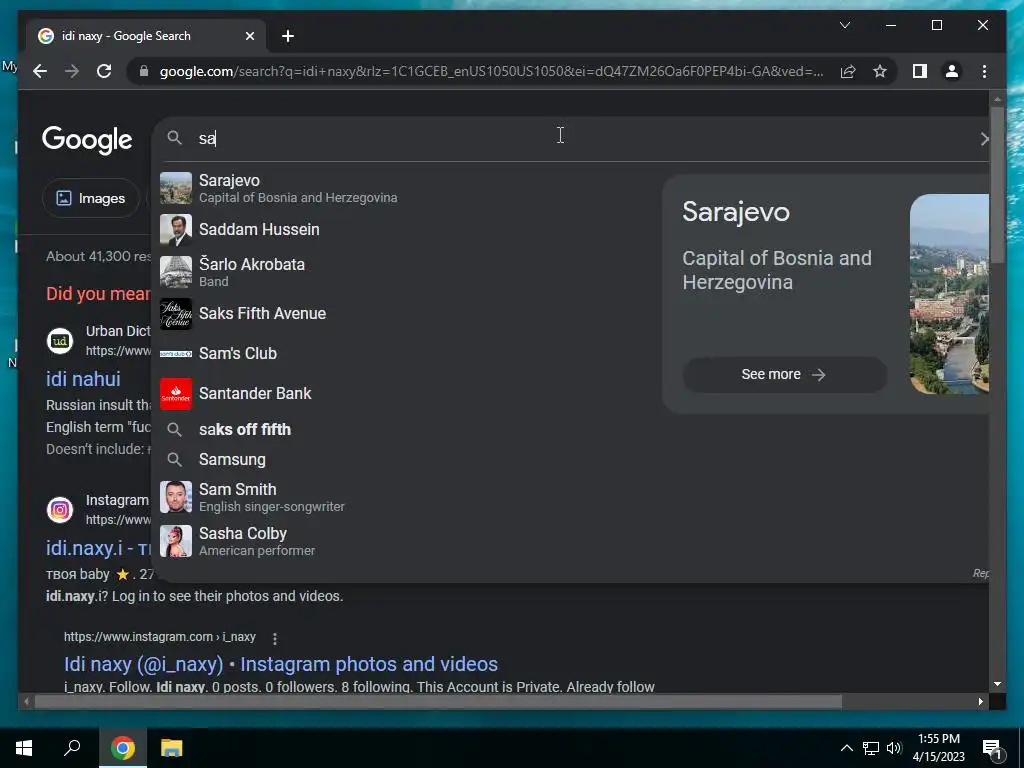Open the tab search dropdown chevron

(844, 25)
